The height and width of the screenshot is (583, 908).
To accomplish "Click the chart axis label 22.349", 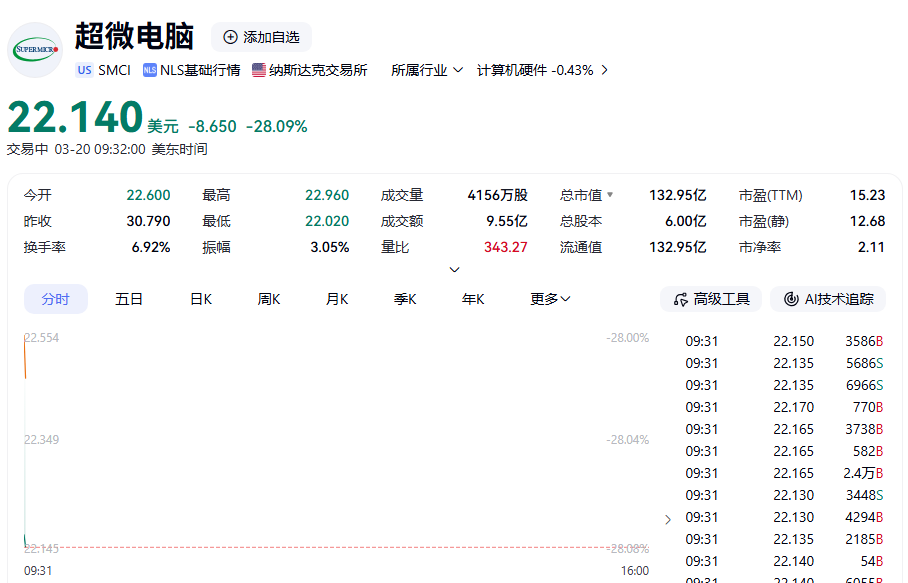I will [x=42, y=439].
